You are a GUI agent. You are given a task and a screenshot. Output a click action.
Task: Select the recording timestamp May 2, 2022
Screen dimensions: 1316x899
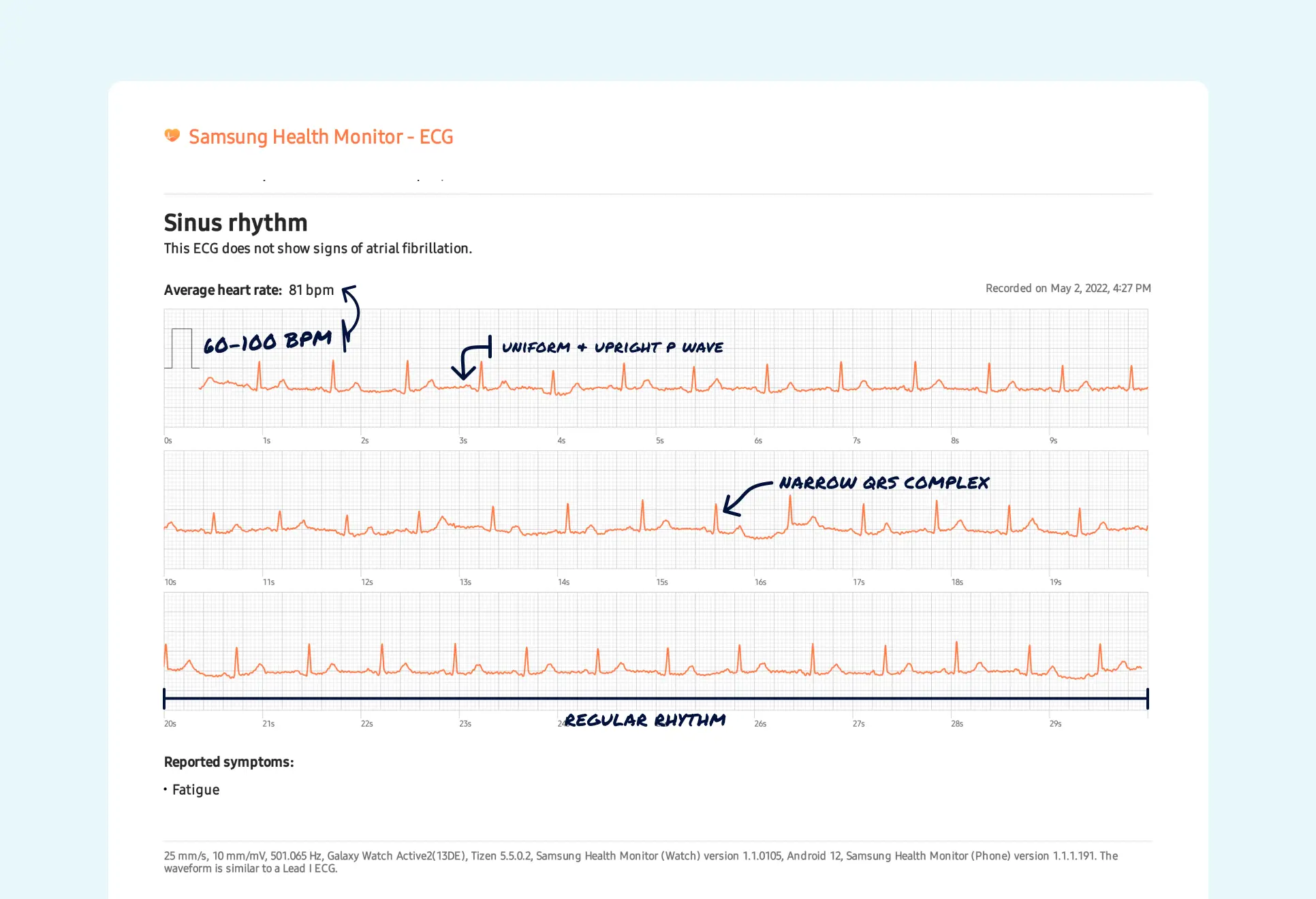click(x=1067, y=288)
